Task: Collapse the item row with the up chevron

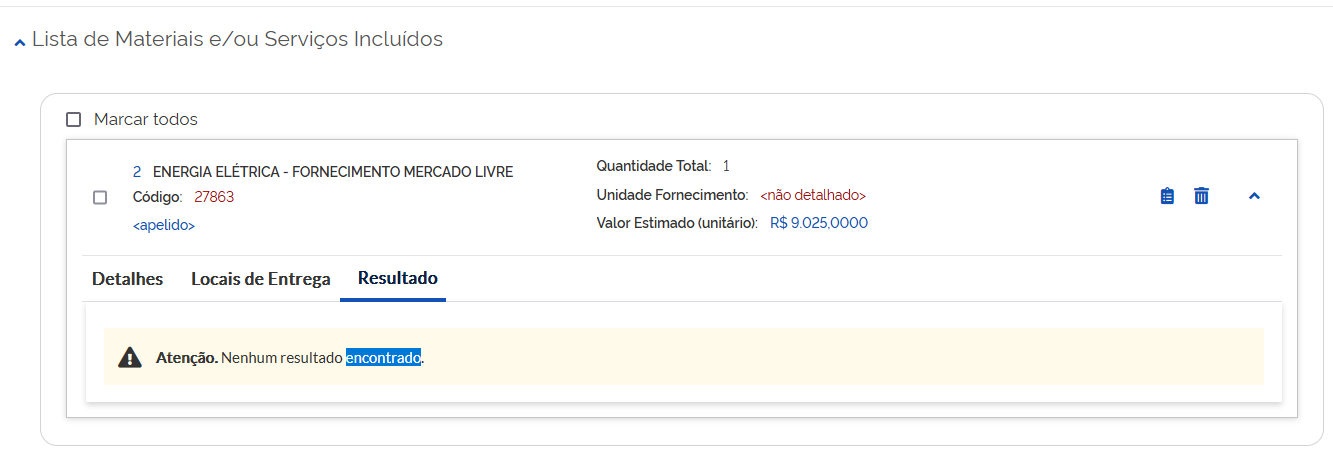Action: 1254,196
